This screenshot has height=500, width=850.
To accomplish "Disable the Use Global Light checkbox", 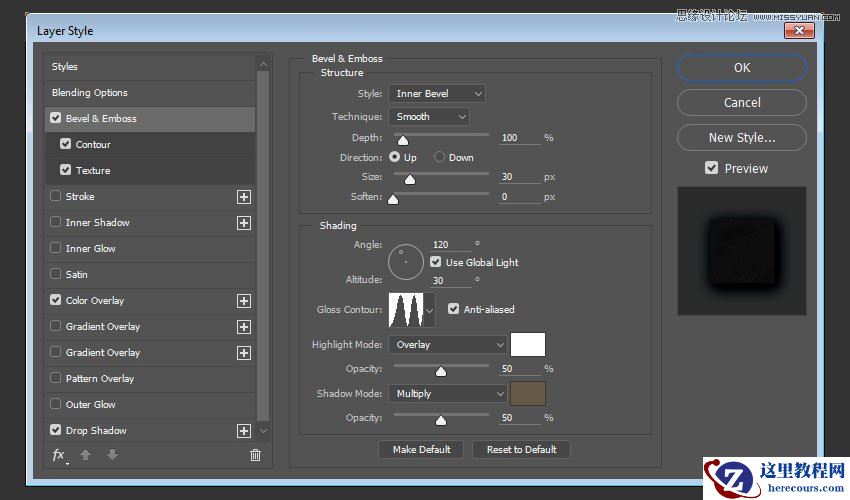I will (x=436, y=262).
